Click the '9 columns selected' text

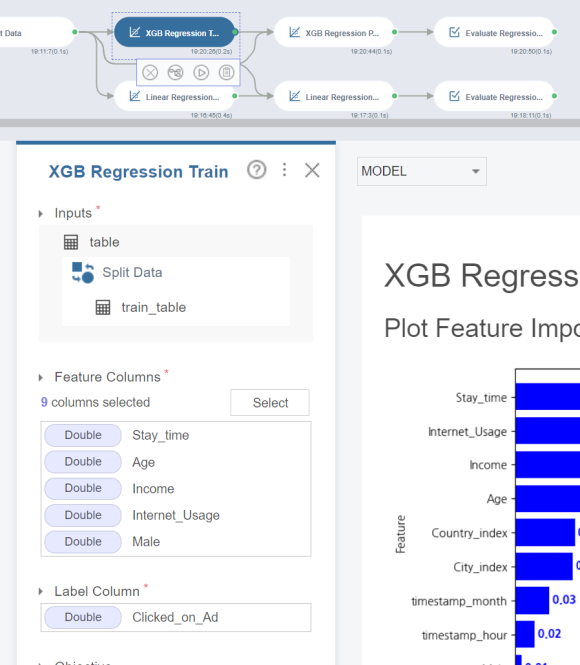(x=95, y=402)
